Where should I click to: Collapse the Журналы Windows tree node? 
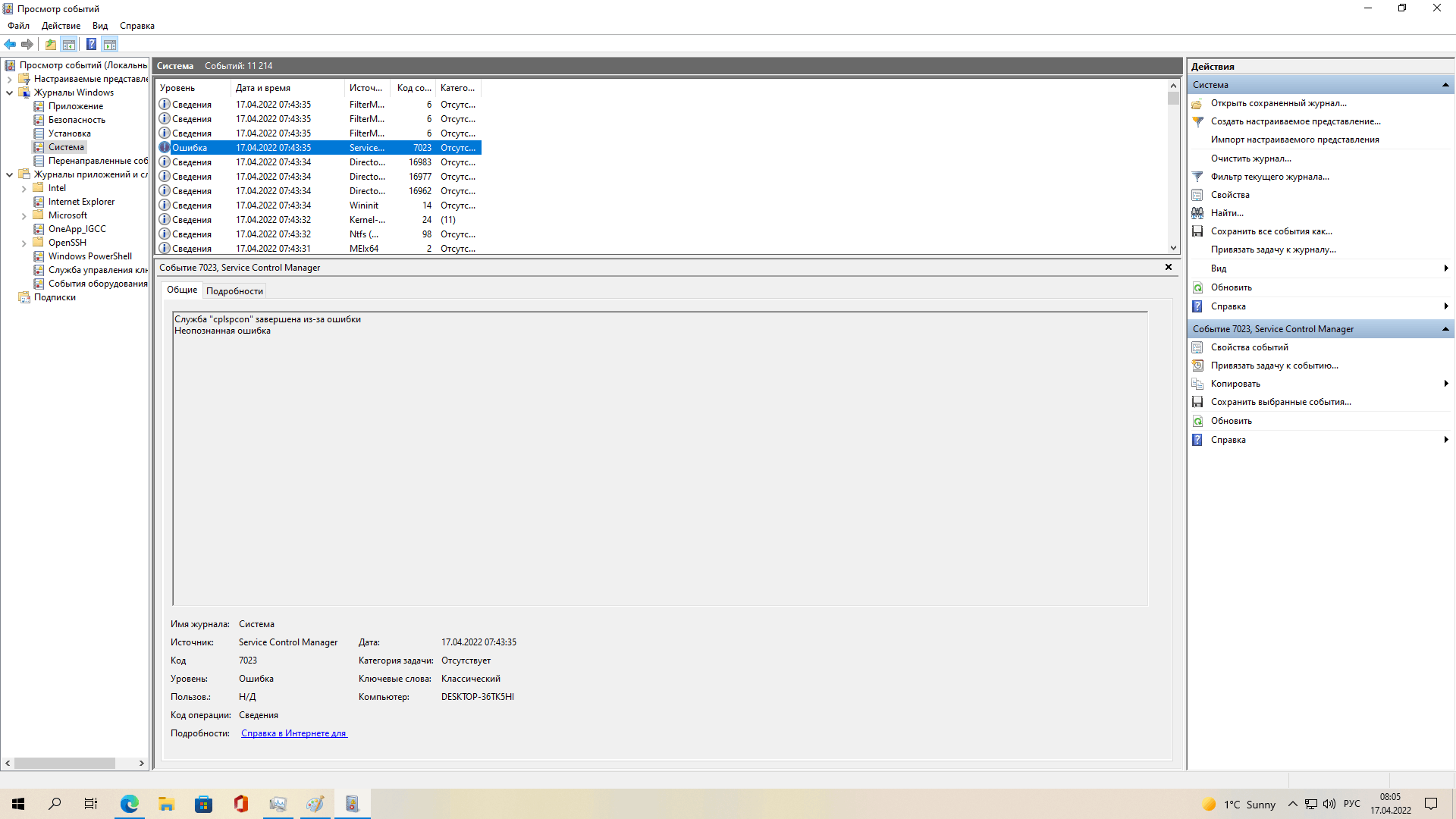coord(9,93)
